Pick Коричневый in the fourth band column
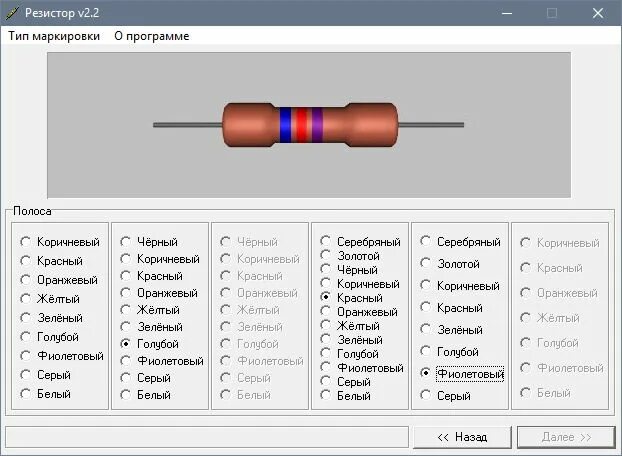Viewport: 622px width, 456px height. pos(360,284)
